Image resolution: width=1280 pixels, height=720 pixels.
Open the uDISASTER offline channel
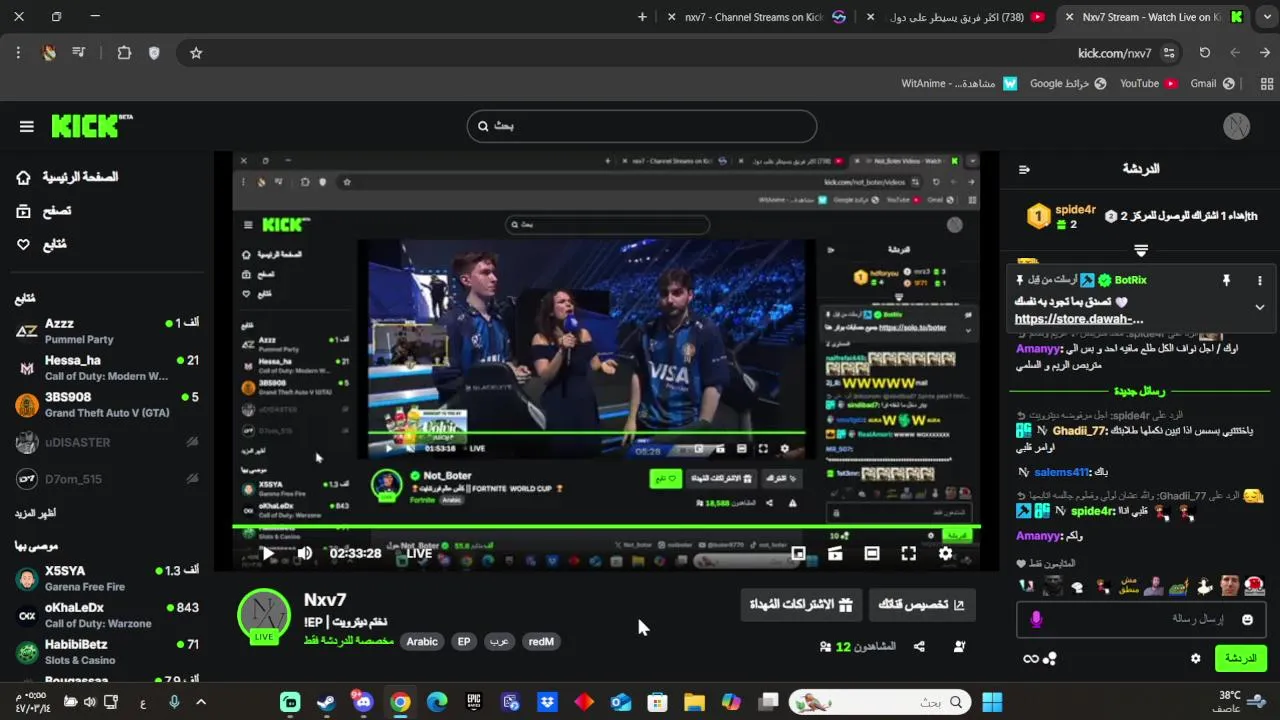pyautogui.click(x=106, y=442)
